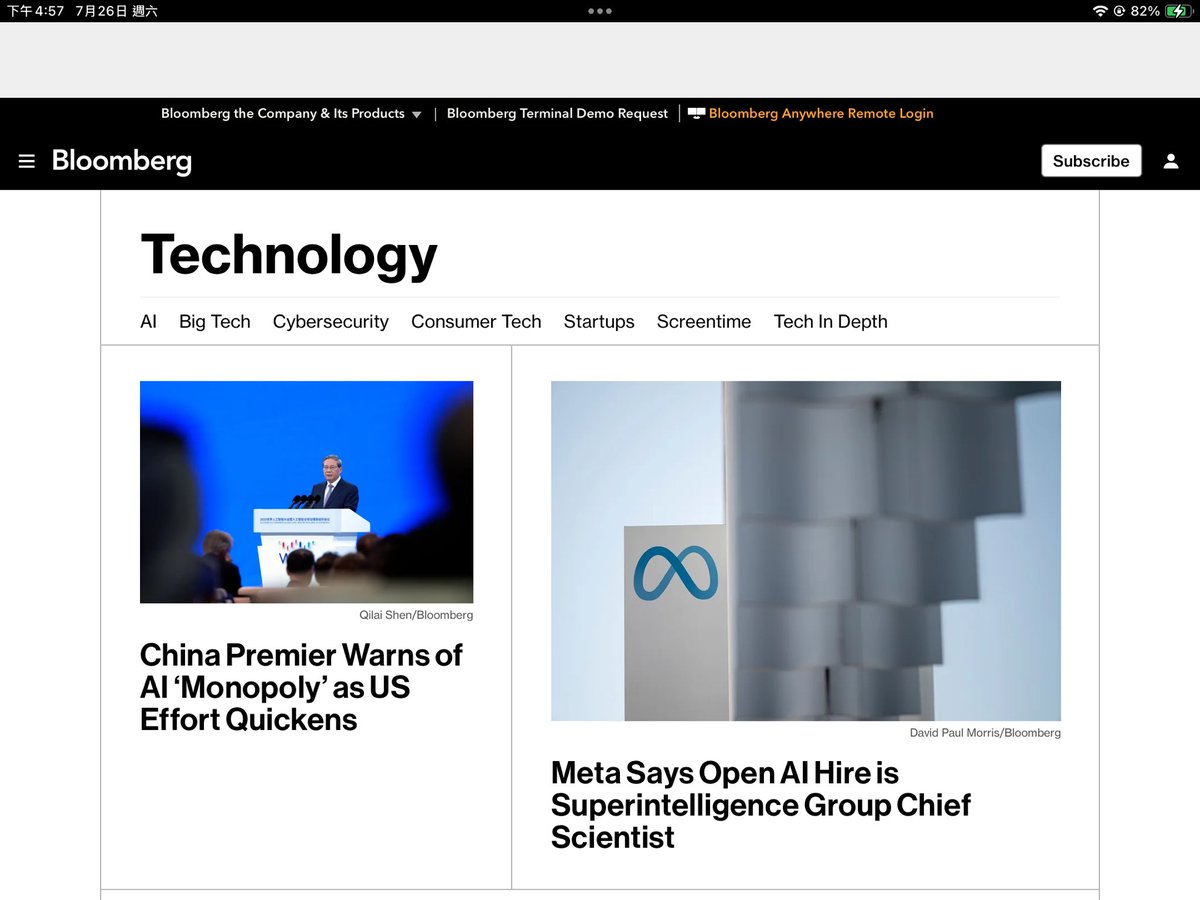Open Bloomberg Anywhere Remote Login
This screenshot has width=1200, height=900.
821,114
